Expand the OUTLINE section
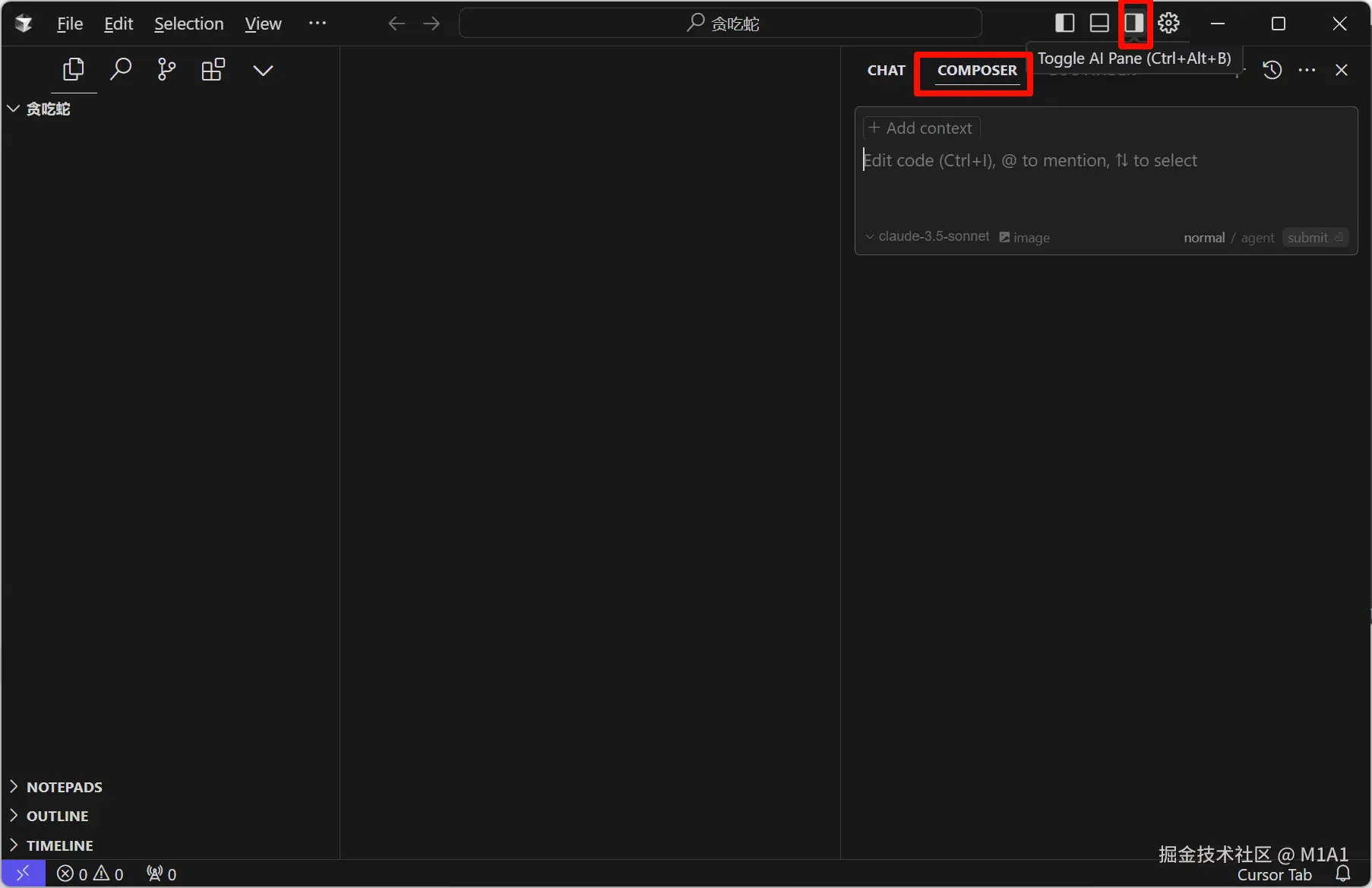 pyautogui.click(x=170, y=816)
